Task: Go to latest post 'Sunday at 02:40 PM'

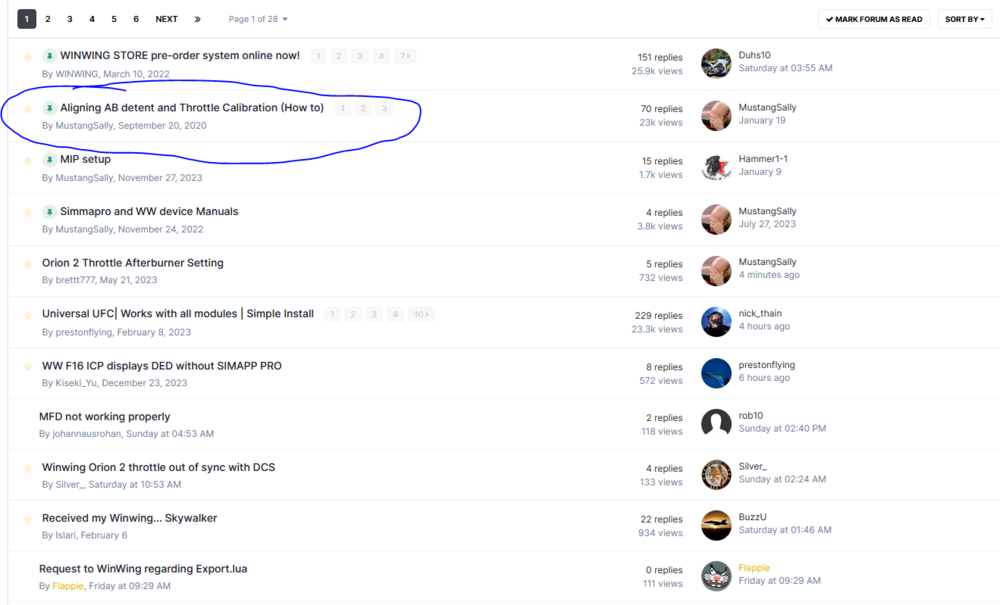Action: [x=783, y=428]
